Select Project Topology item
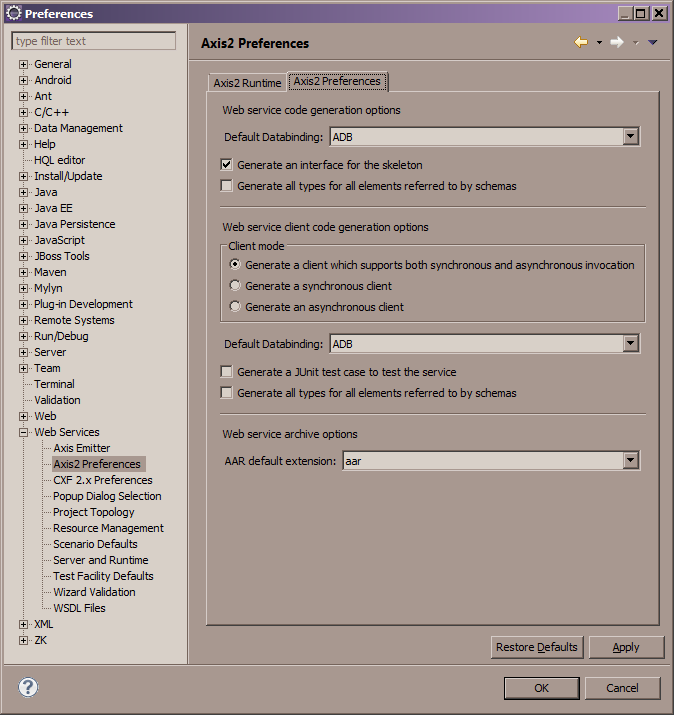Viewport: 674px width, 715px height. [93, 512]
